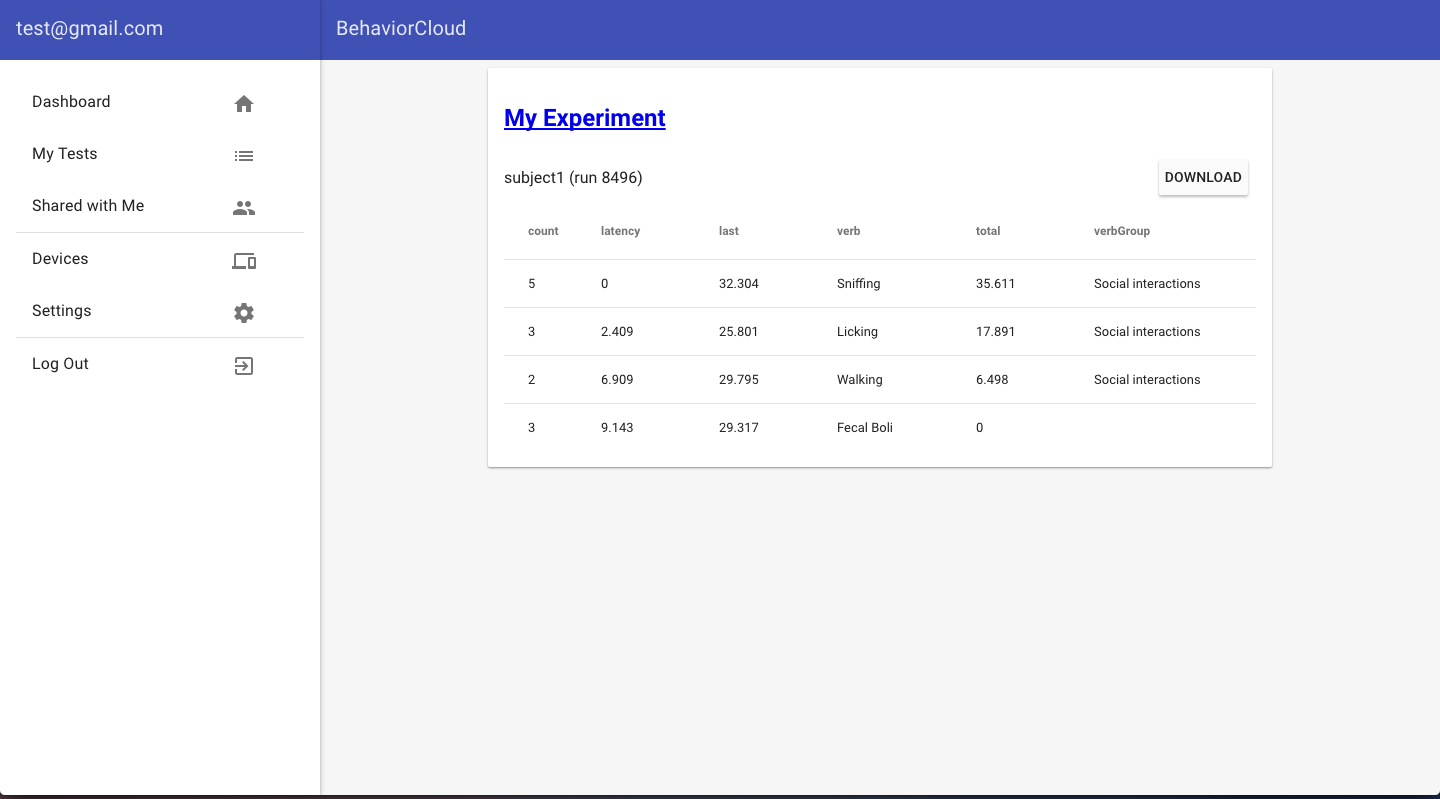Click the BehaviorCloud title in header
The width and height of the screenshot is (1440, 799).
click(401, 28)
